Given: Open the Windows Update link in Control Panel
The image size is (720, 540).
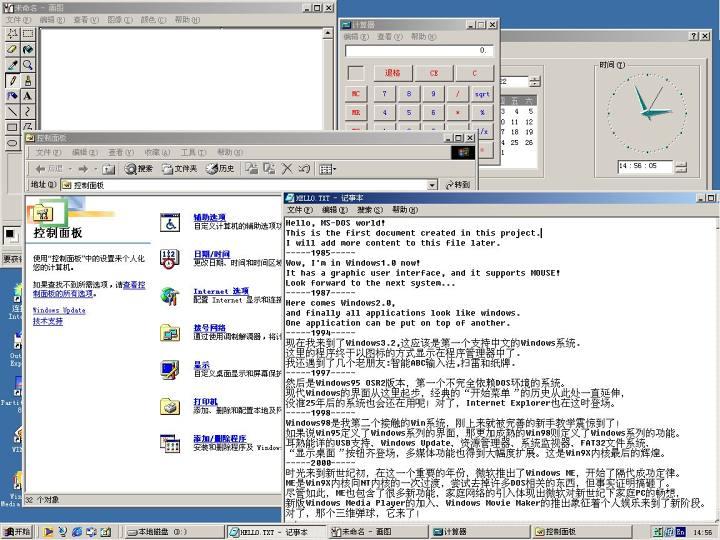Looking at the screenshot, I should tap(59, 310).
